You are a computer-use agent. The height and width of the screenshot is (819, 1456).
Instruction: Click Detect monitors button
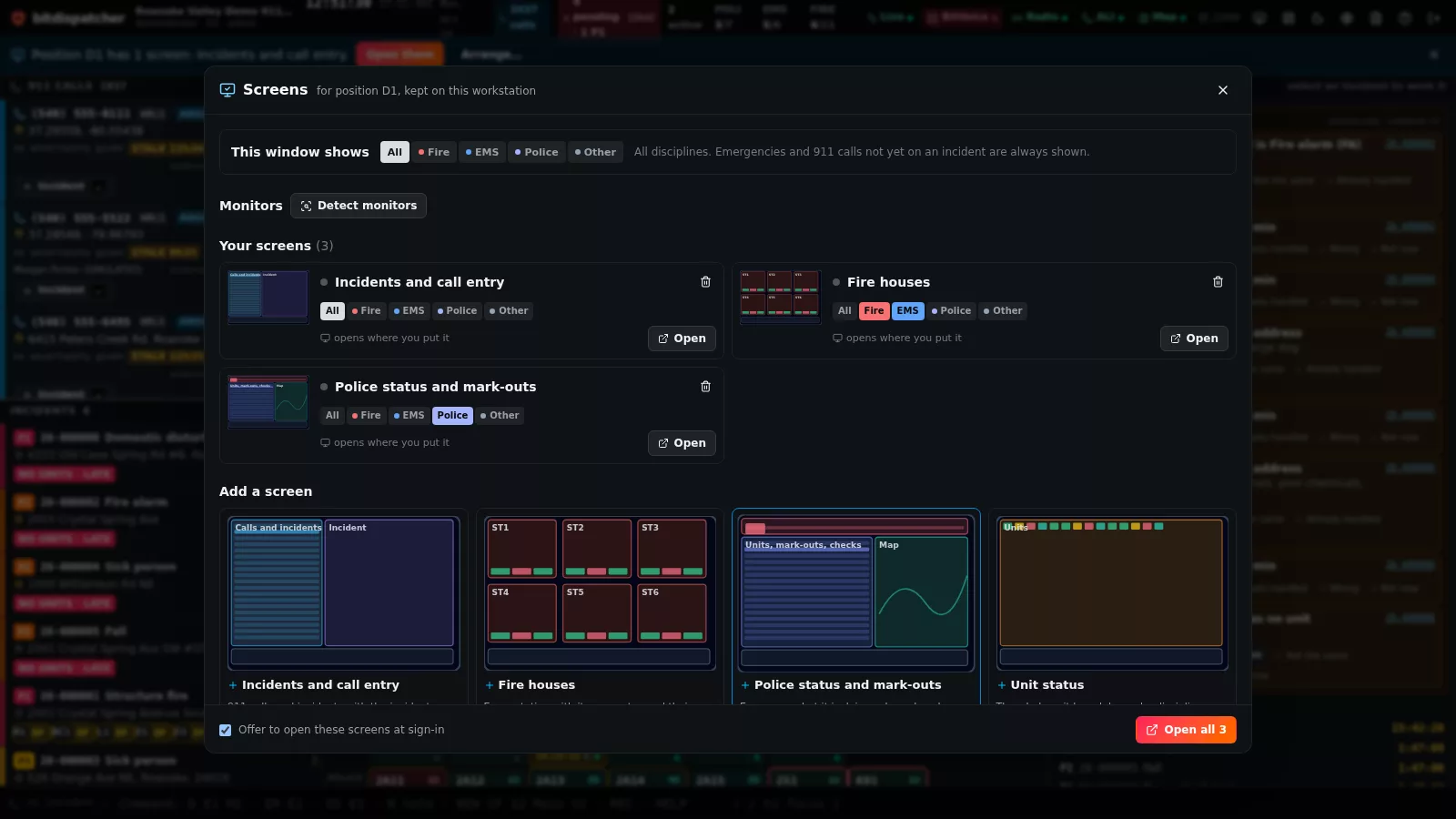tap(359, 206)
